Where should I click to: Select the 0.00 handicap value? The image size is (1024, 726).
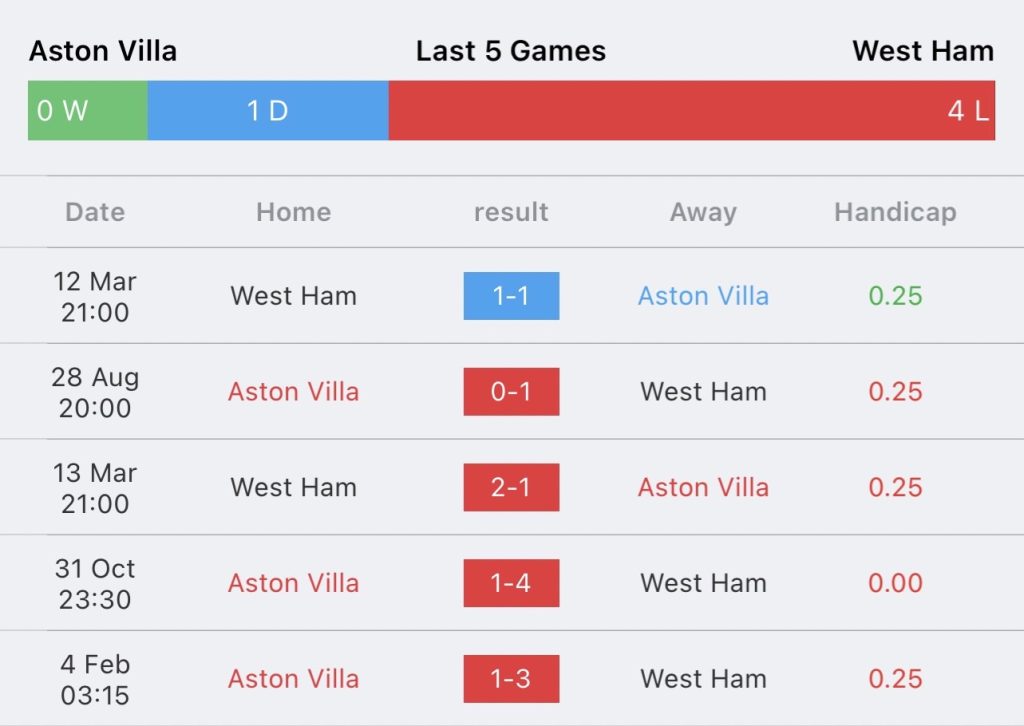(x=895, y=583)
